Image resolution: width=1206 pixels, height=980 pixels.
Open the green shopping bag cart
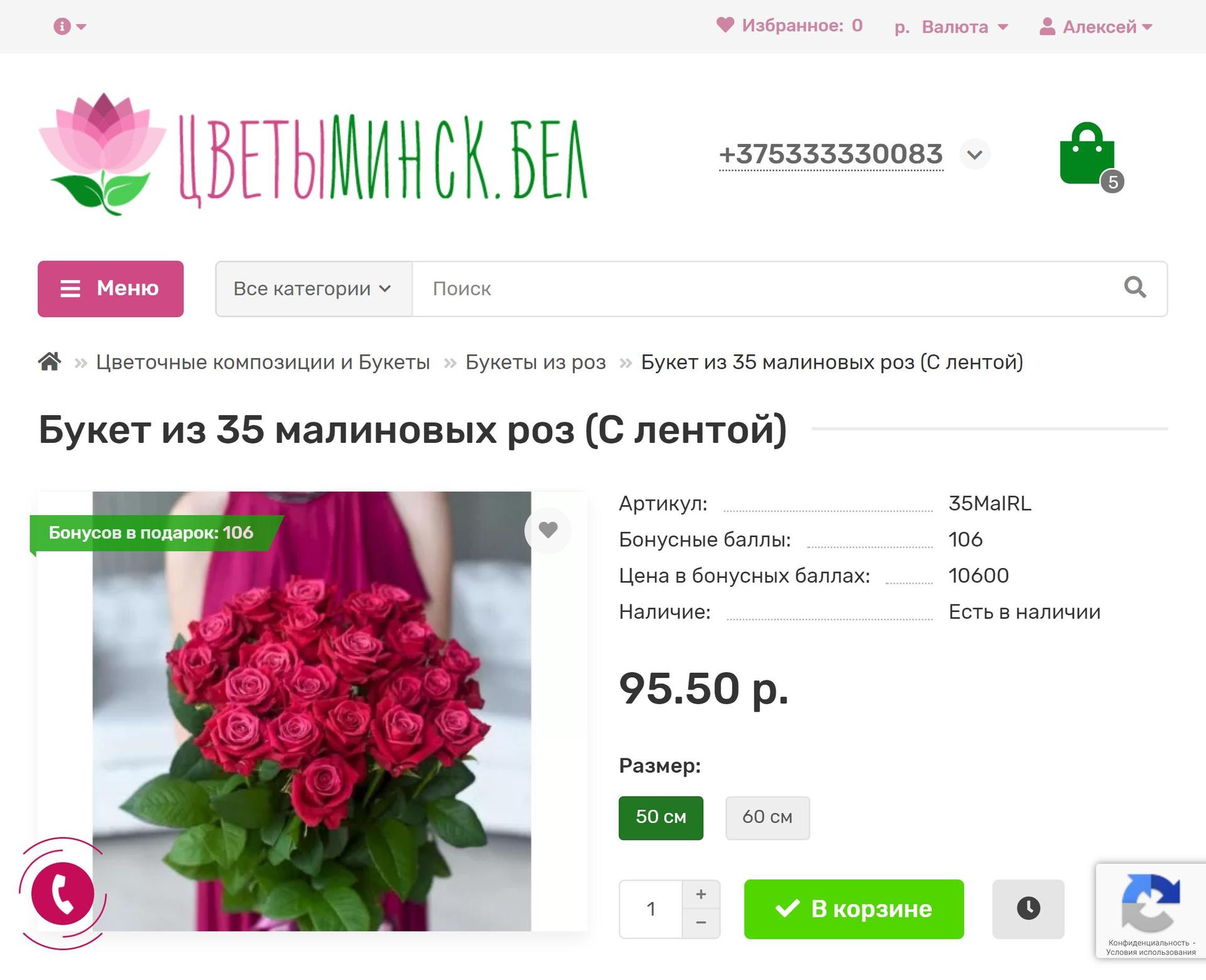click(1087, 155)
